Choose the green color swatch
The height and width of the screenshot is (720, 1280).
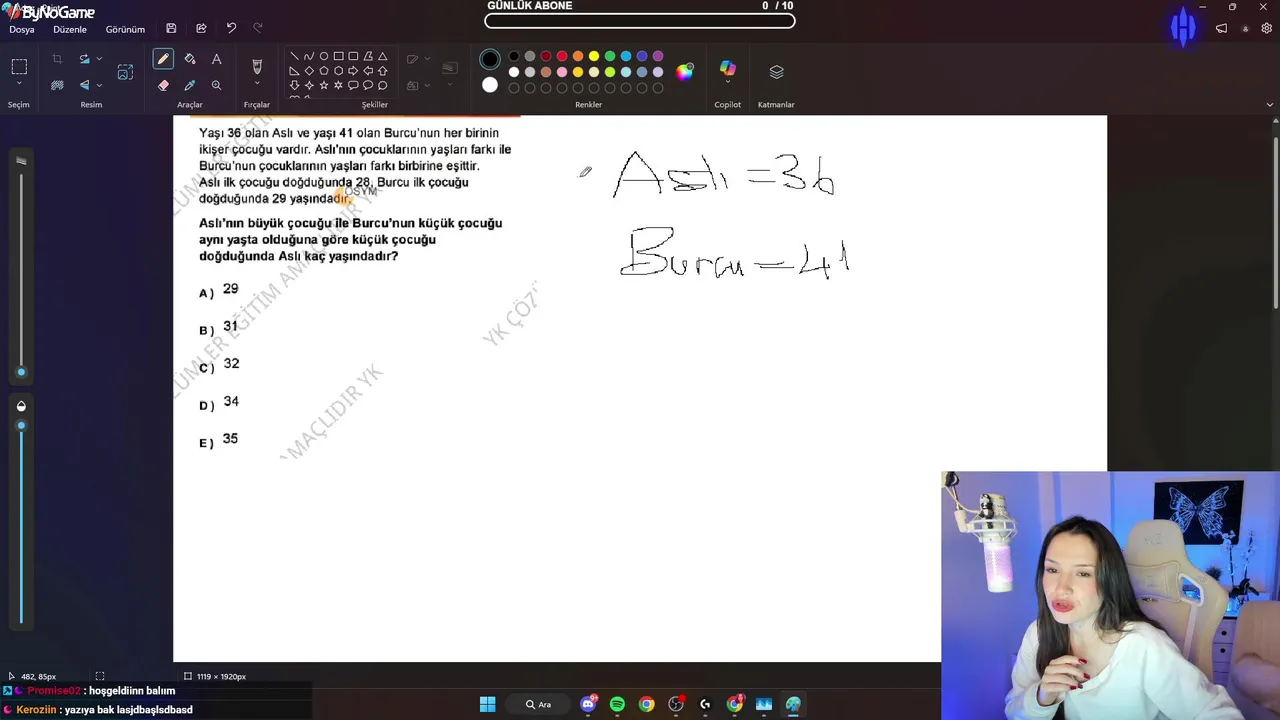tap(610, 56)
